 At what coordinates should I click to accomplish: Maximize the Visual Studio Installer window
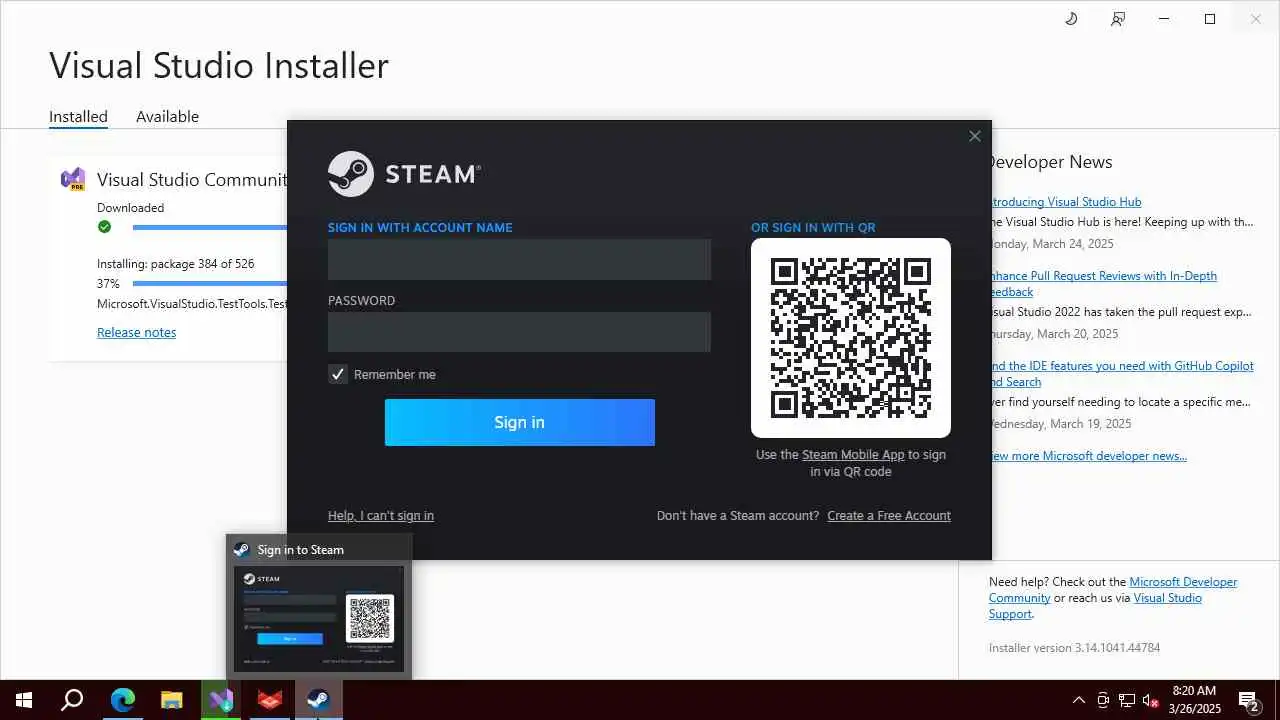coord(1210,19)
